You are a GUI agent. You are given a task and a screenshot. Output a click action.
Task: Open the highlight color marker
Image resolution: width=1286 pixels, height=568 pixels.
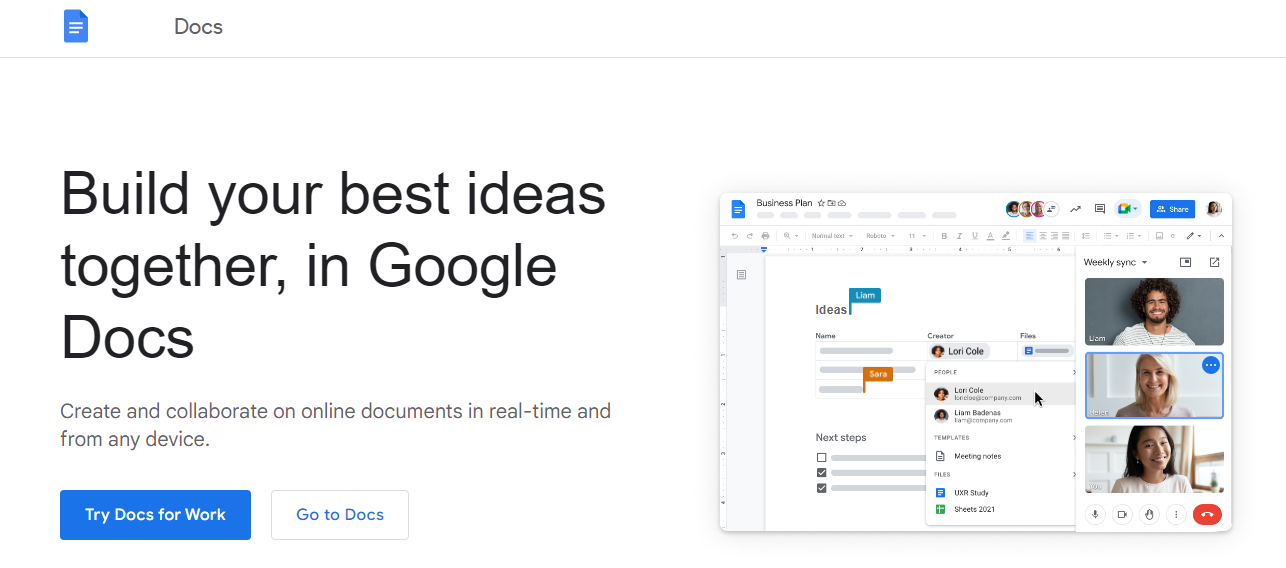click(x=1006, y=236)
